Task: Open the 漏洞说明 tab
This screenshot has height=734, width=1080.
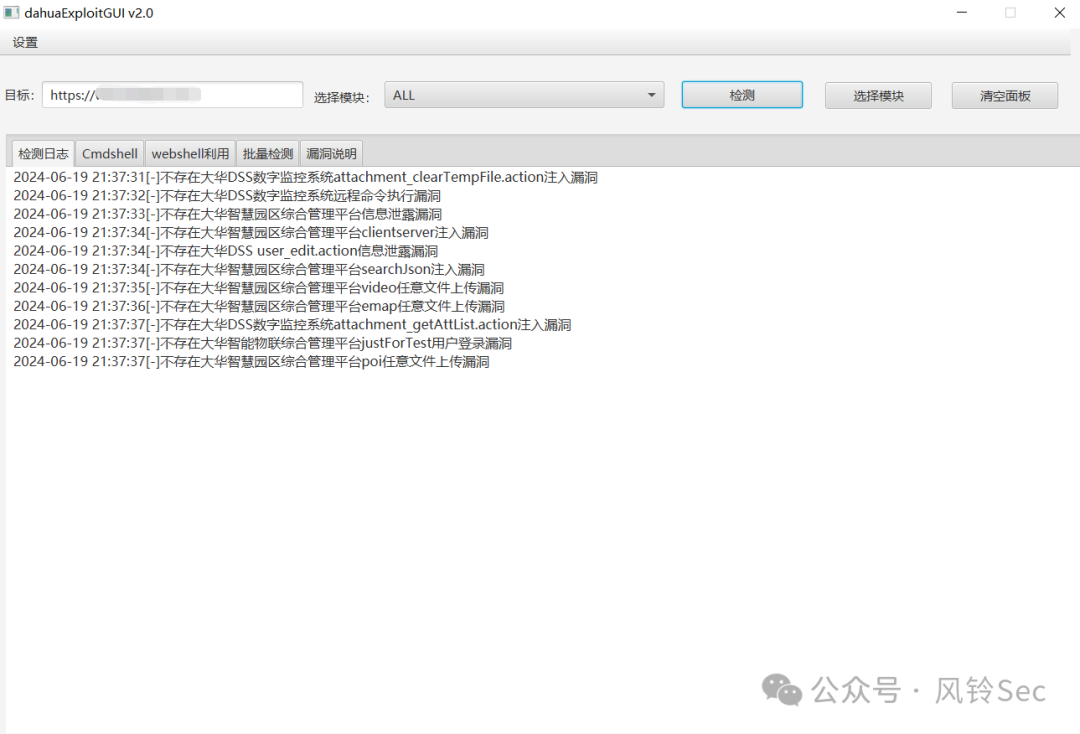Action: (x=331, y=154)
